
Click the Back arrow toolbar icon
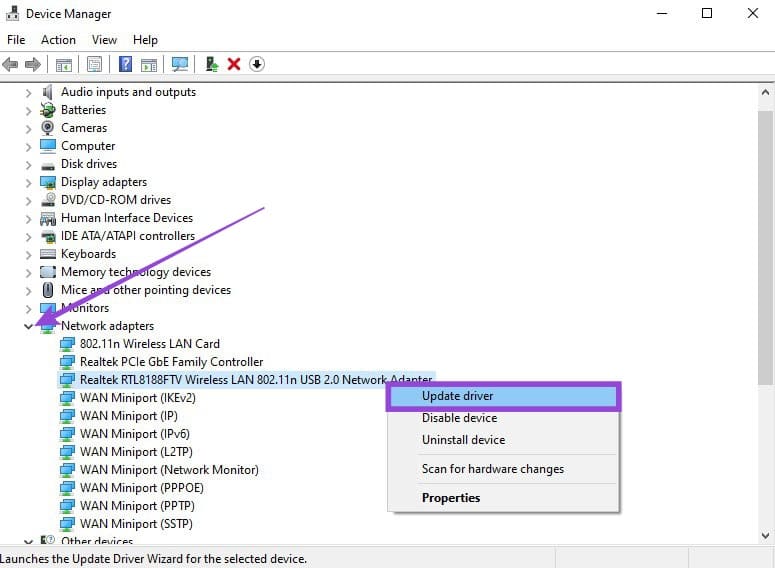(10, 64)
